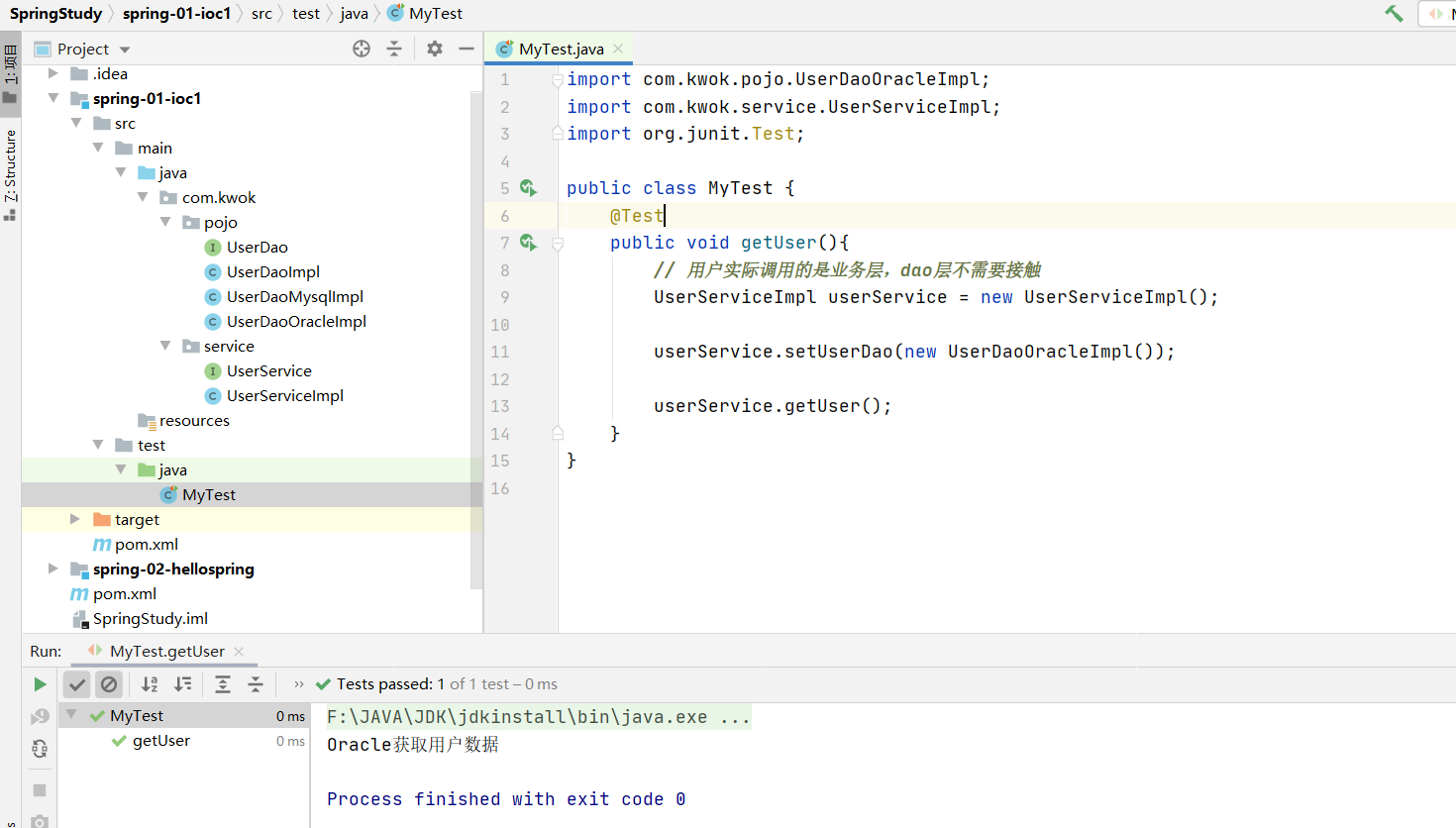
Task: Select UserDaoMysqlImpl in project tree
Action: click(295, 296)
